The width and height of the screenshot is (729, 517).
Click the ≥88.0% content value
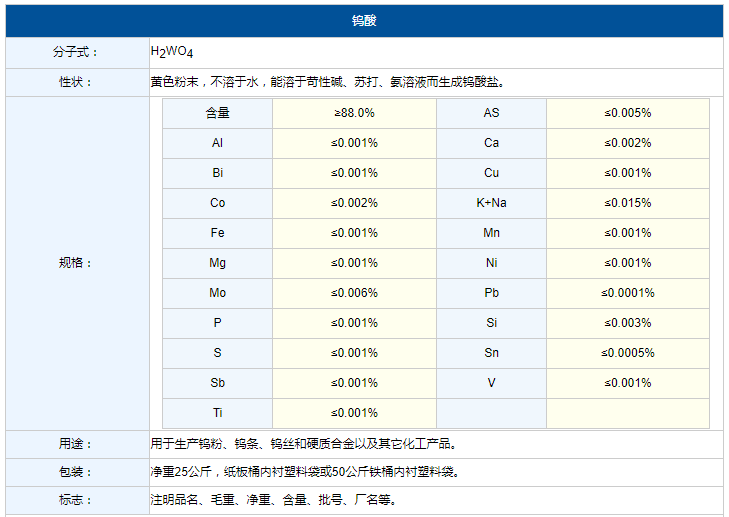pyautogui.click(x=354, y=113)
